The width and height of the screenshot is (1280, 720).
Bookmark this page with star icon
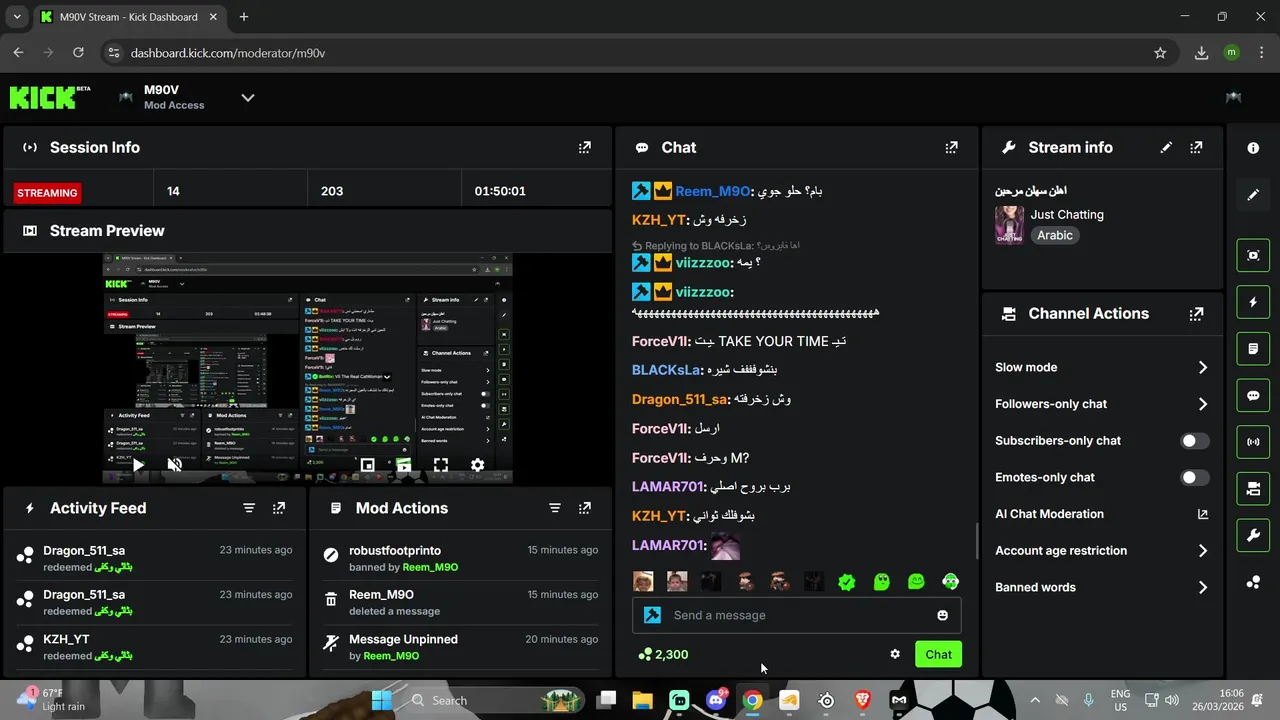[x=1160, y=53]
